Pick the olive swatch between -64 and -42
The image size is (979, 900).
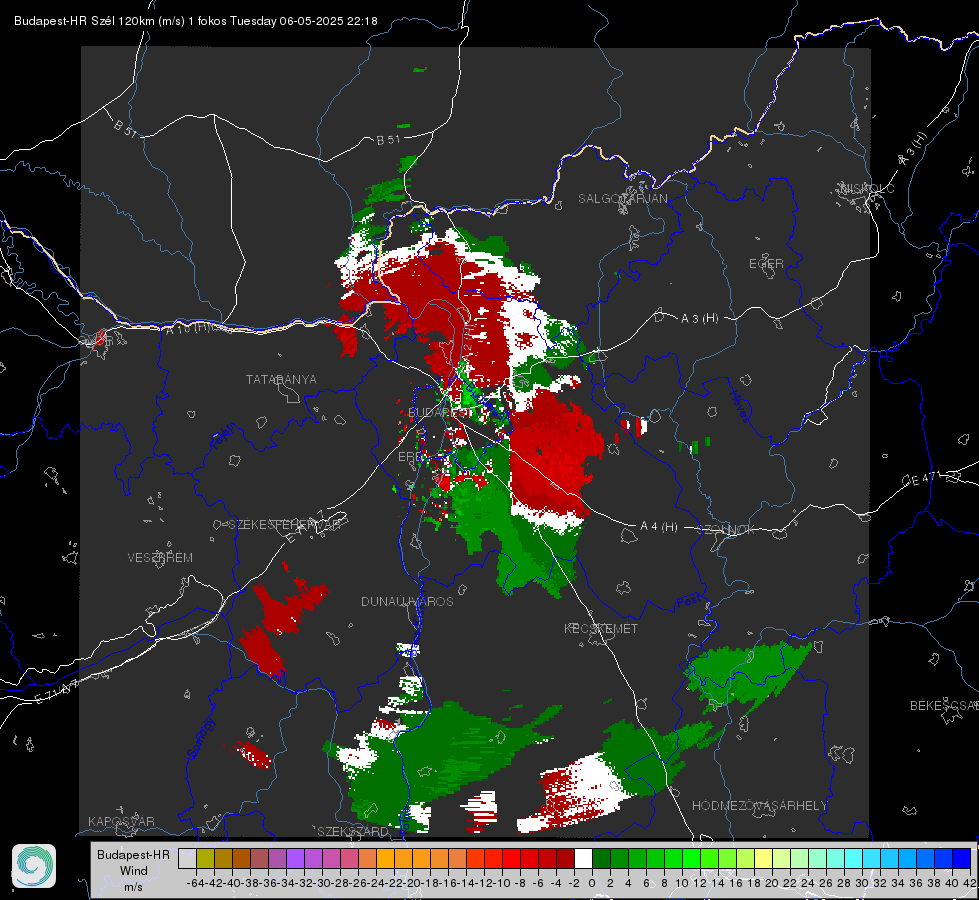(205, 859)
